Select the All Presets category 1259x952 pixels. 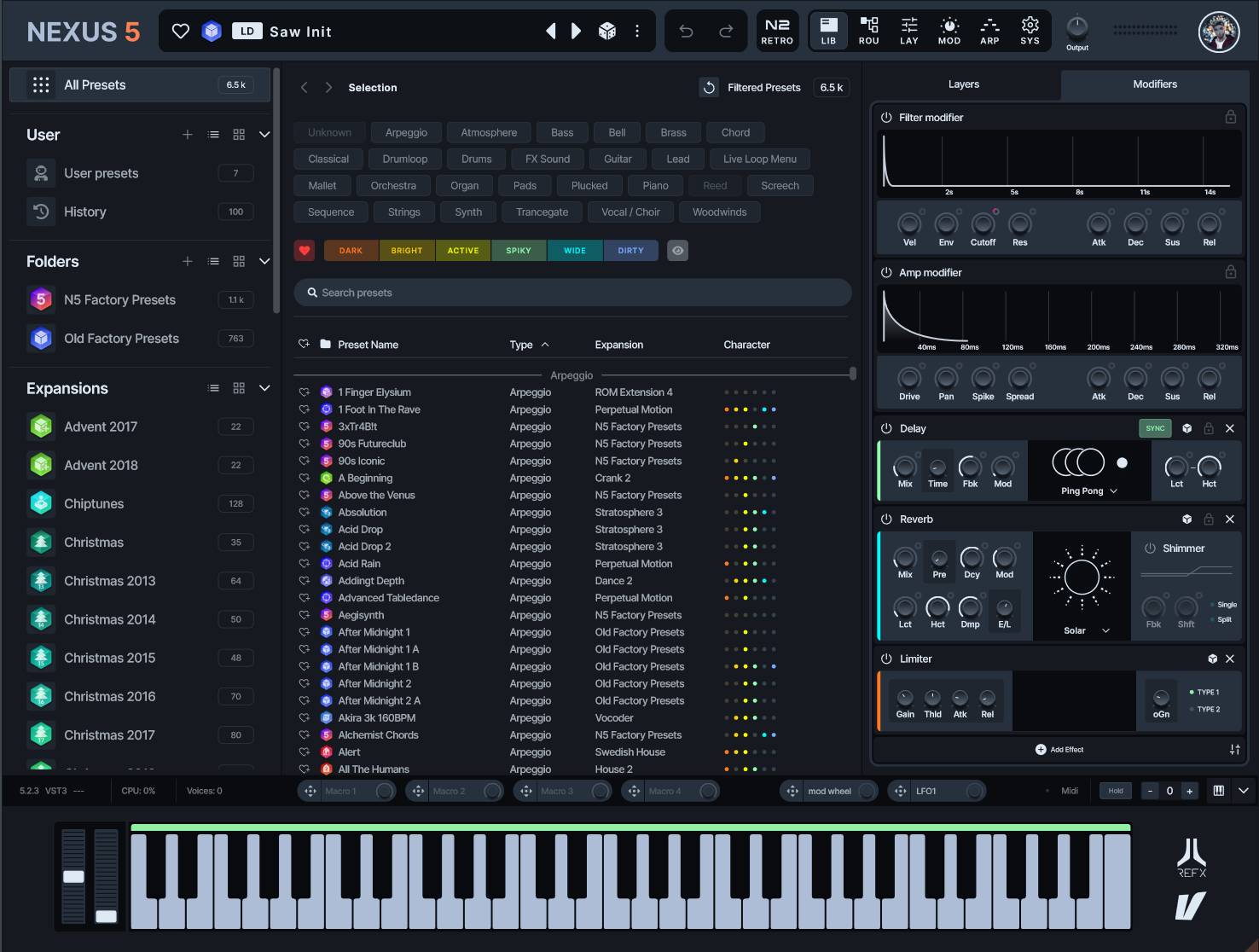coord(140,85)
